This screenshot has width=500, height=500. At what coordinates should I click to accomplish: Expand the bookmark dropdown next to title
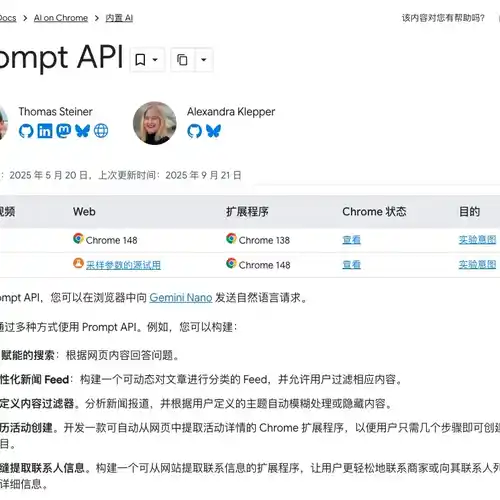147,60
